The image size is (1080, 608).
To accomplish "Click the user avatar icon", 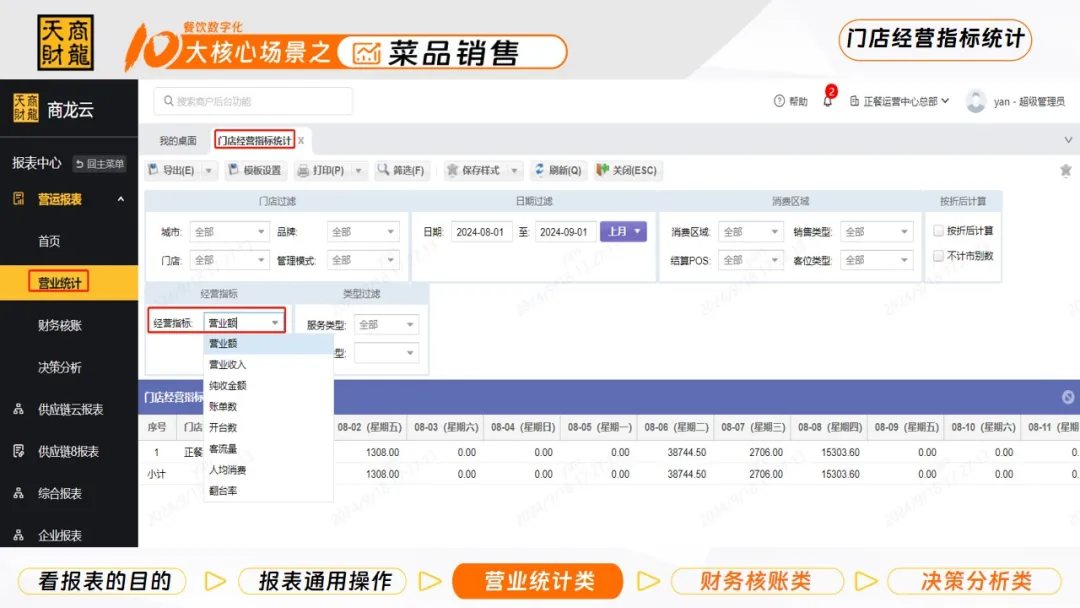I will (975, 101).
